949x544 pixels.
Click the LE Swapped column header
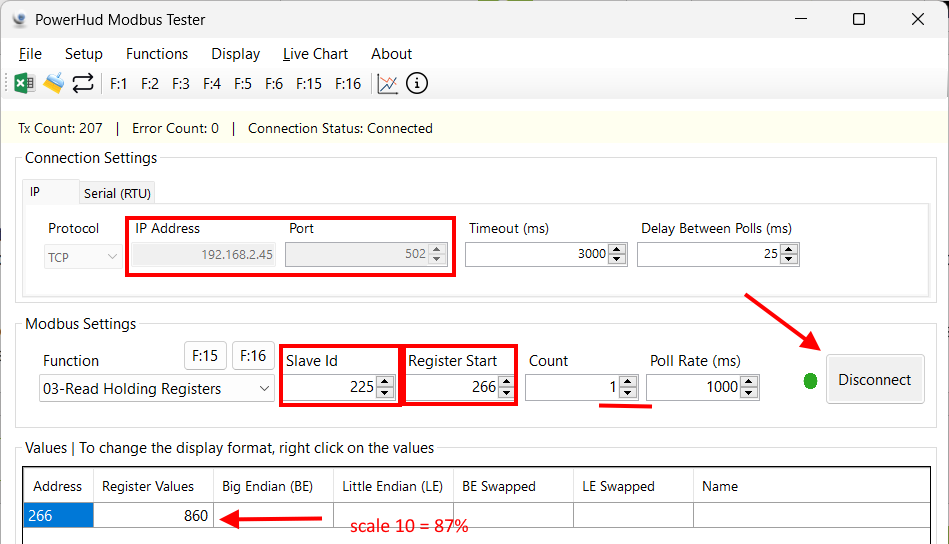point(633,486)
